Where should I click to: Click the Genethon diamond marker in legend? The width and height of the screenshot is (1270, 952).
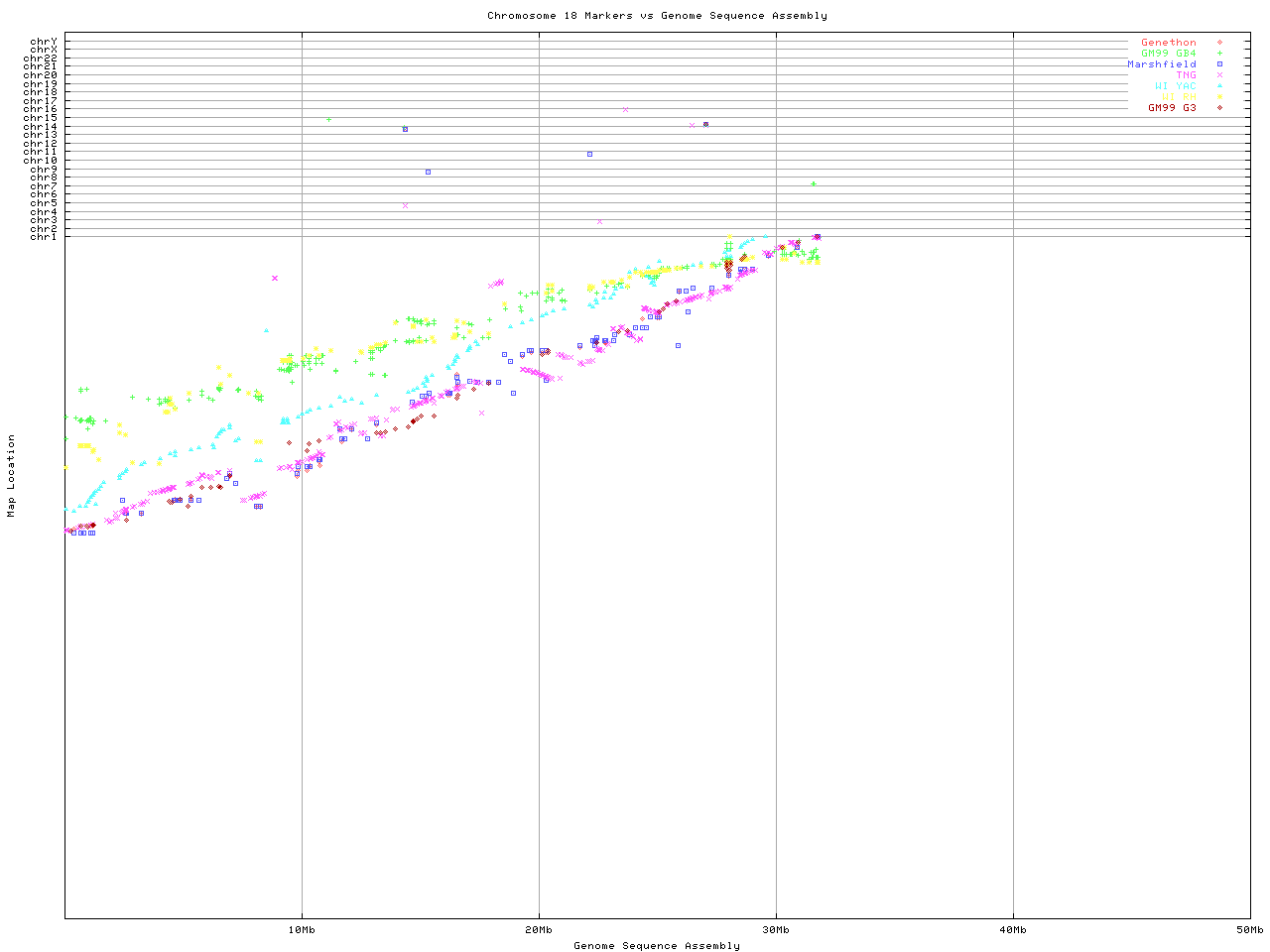click(x=1219, y=43)
